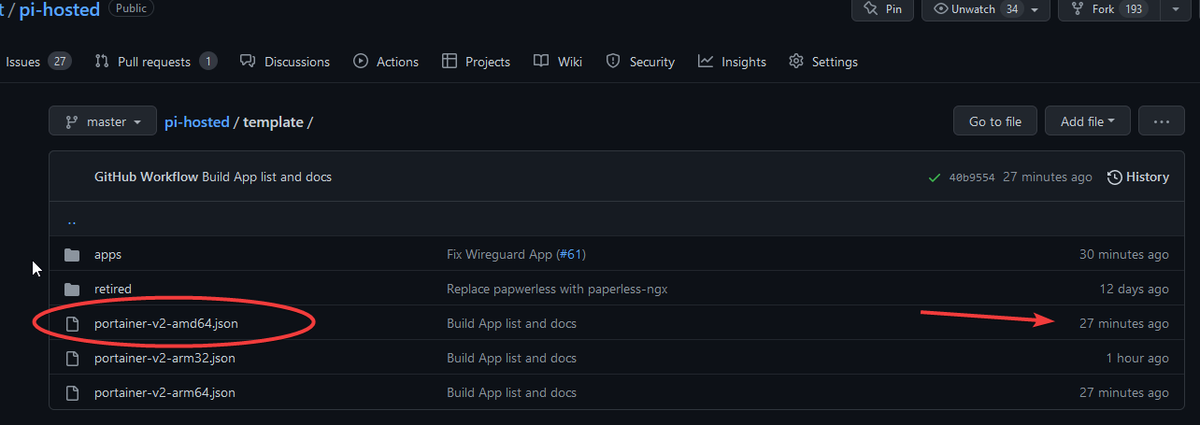
Task: Click the Public visibility label
Action: [x=130, y=10]
